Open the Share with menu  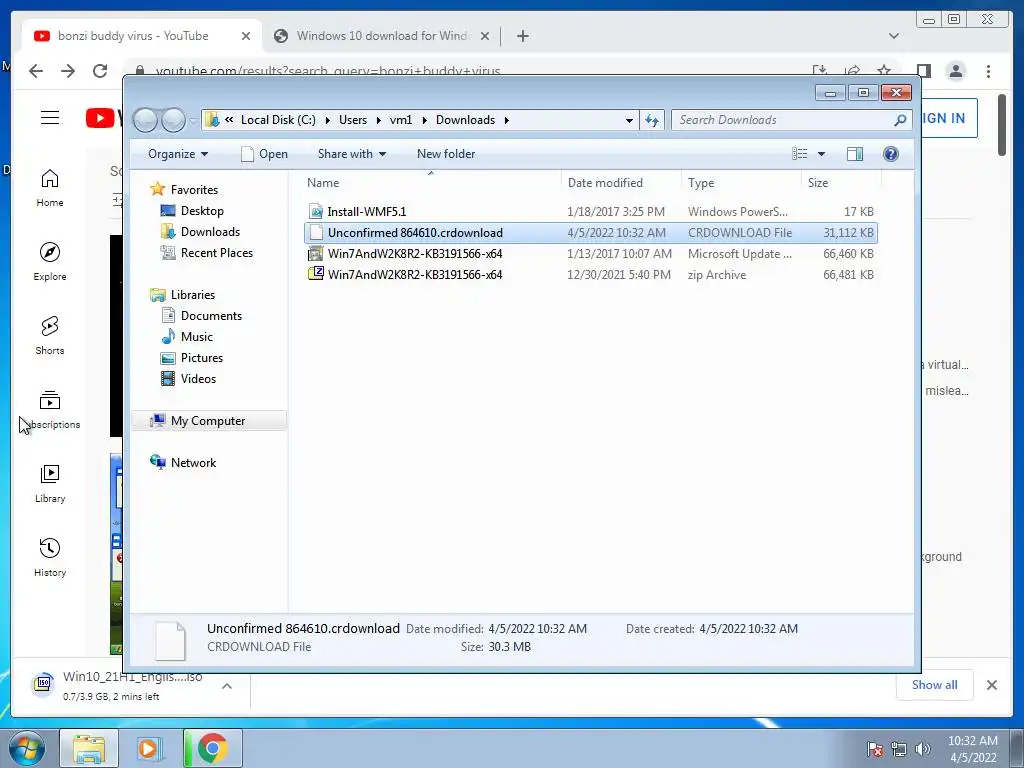351,154
